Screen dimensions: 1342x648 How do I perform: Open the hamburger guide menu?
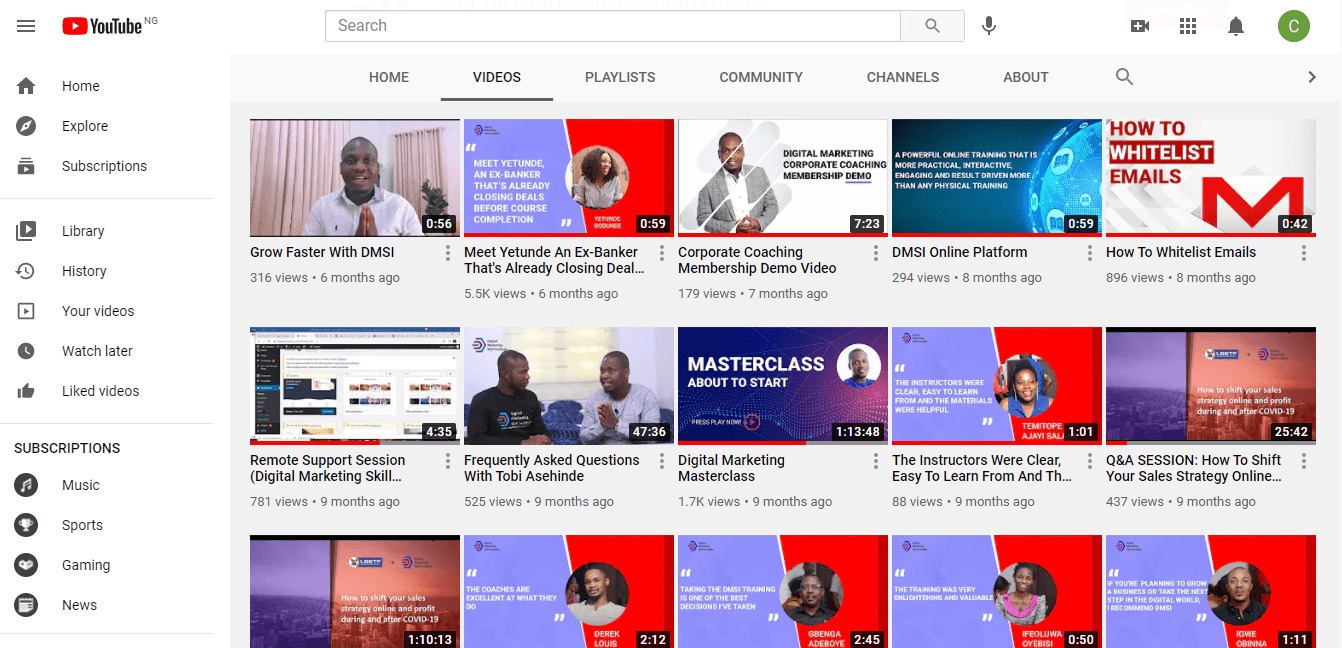coord(26,26)
